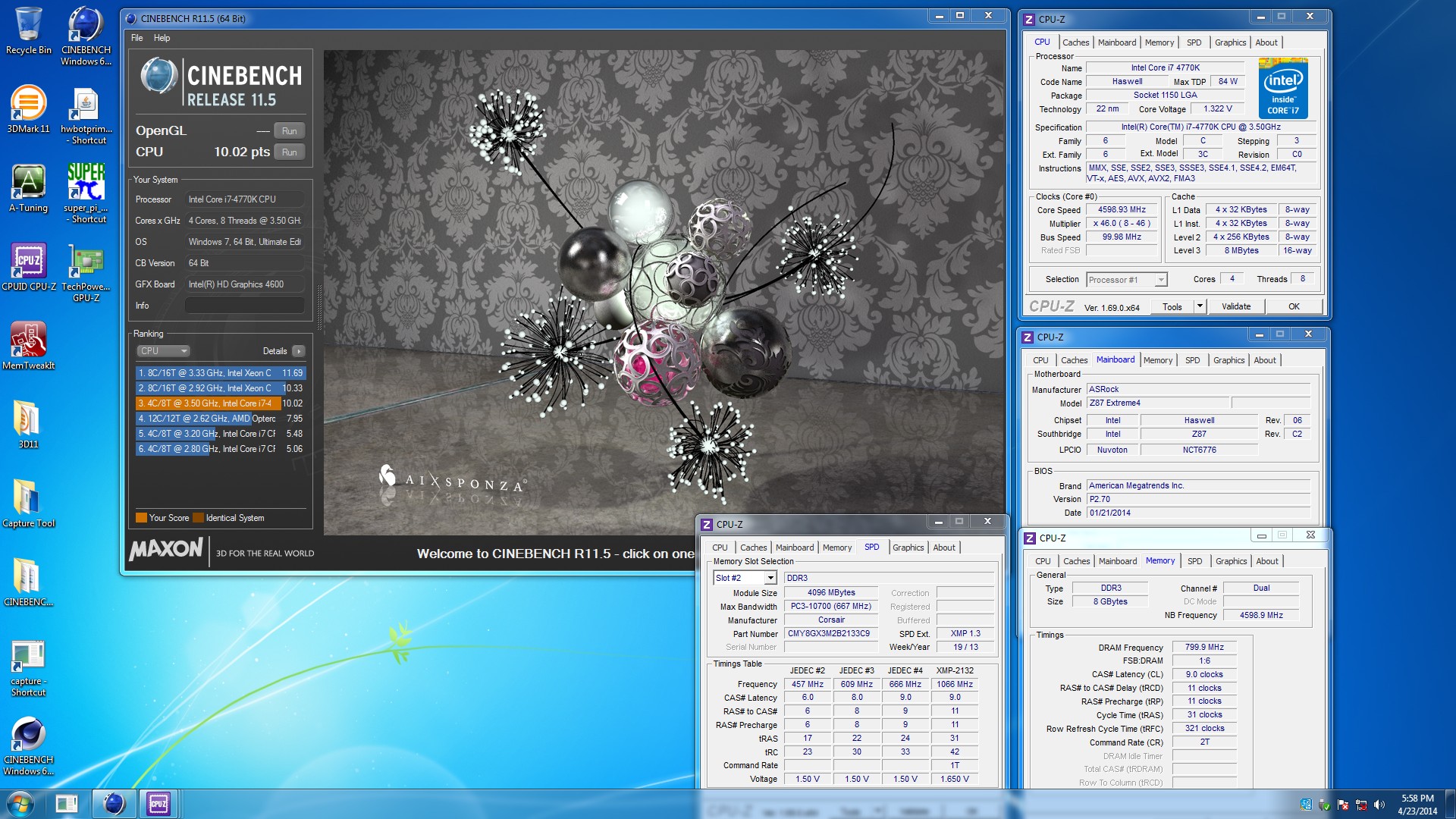Open SPD tab in Mainboard CPU-Z window
This screenshot has width=1456, height=819.
tap(1193, 360)
